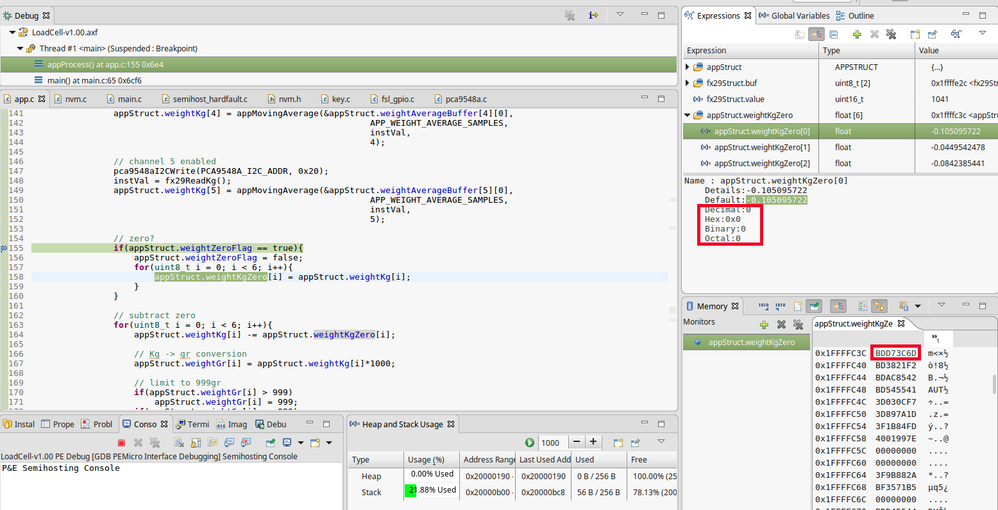The image size is (998, 510).
Task: Remove selected memory monitor
Action: (x=781, y=324)
